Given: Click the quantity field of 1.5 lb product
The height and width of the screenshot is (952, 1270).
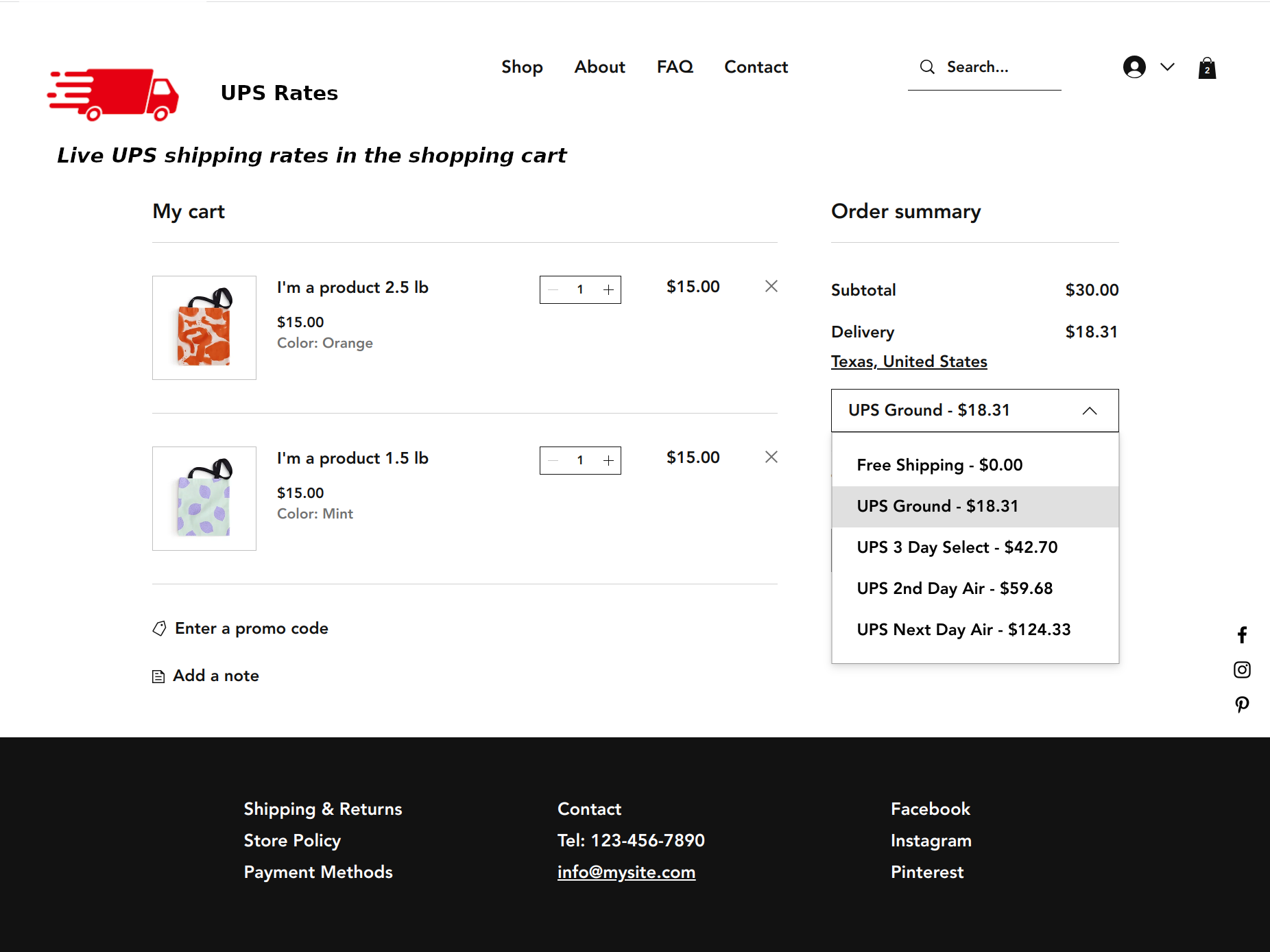Looking at the screenshot, I should click(x=580, y=460).
